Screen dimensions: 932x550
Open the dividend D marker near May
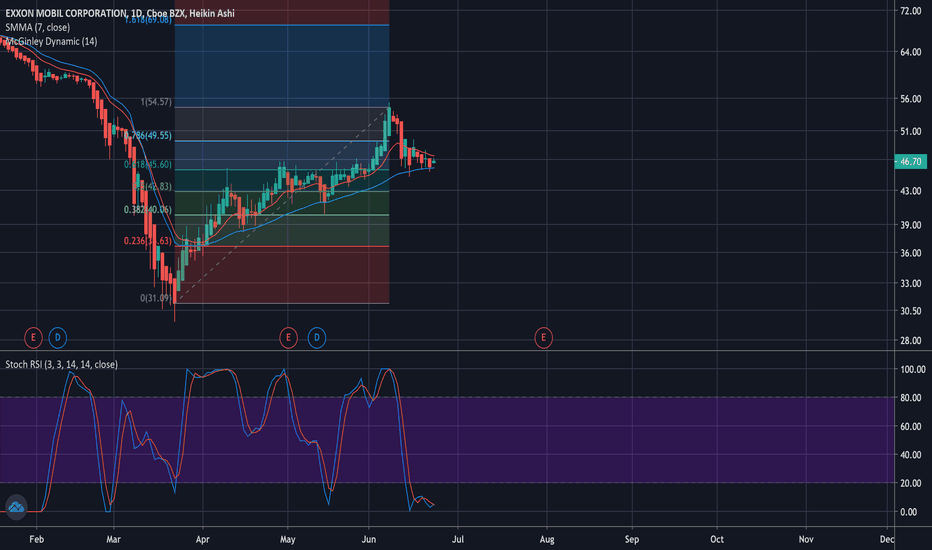[317, 338]
